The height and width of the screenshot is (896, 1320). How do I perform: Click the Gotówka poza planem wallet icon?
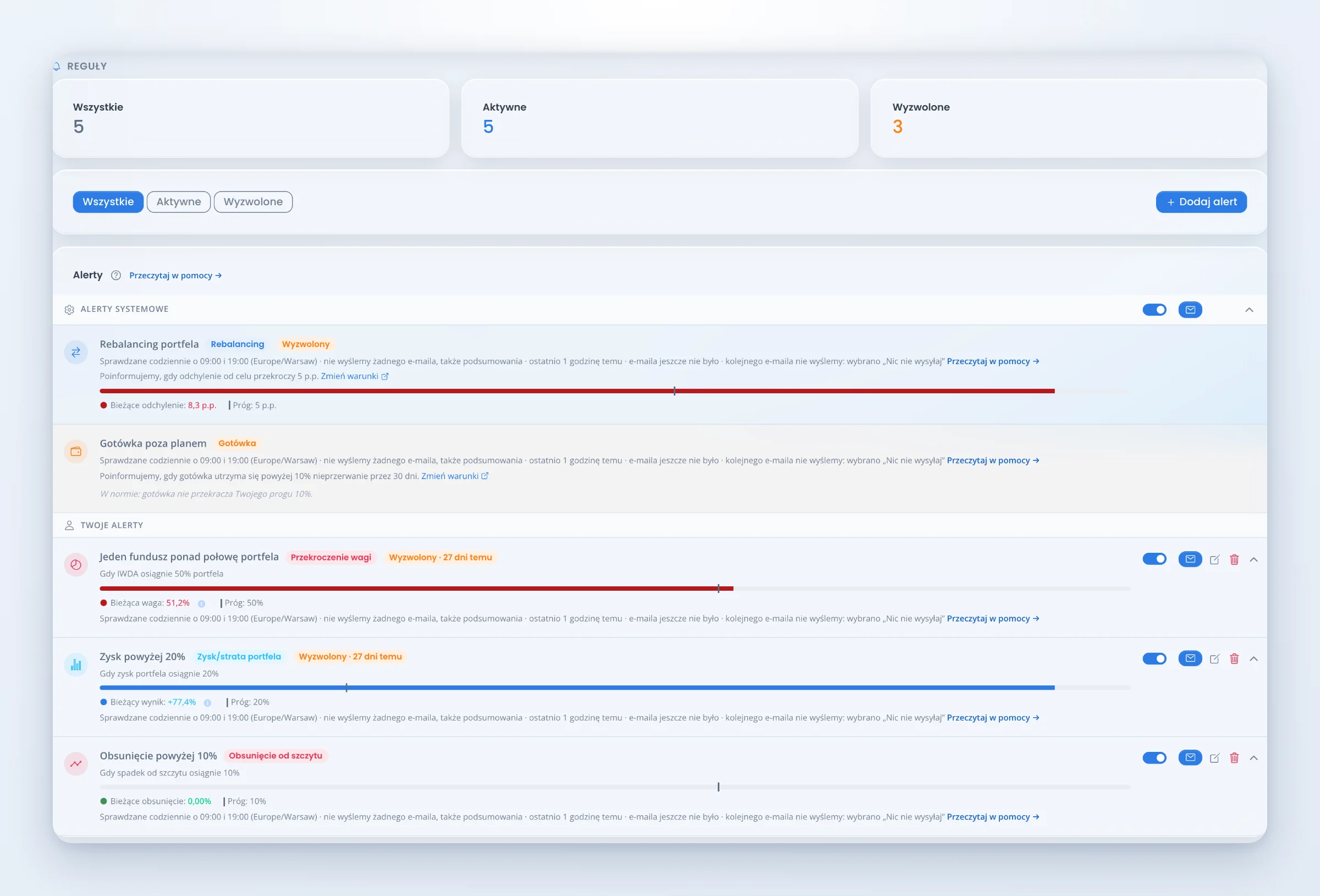coord(75,452)
